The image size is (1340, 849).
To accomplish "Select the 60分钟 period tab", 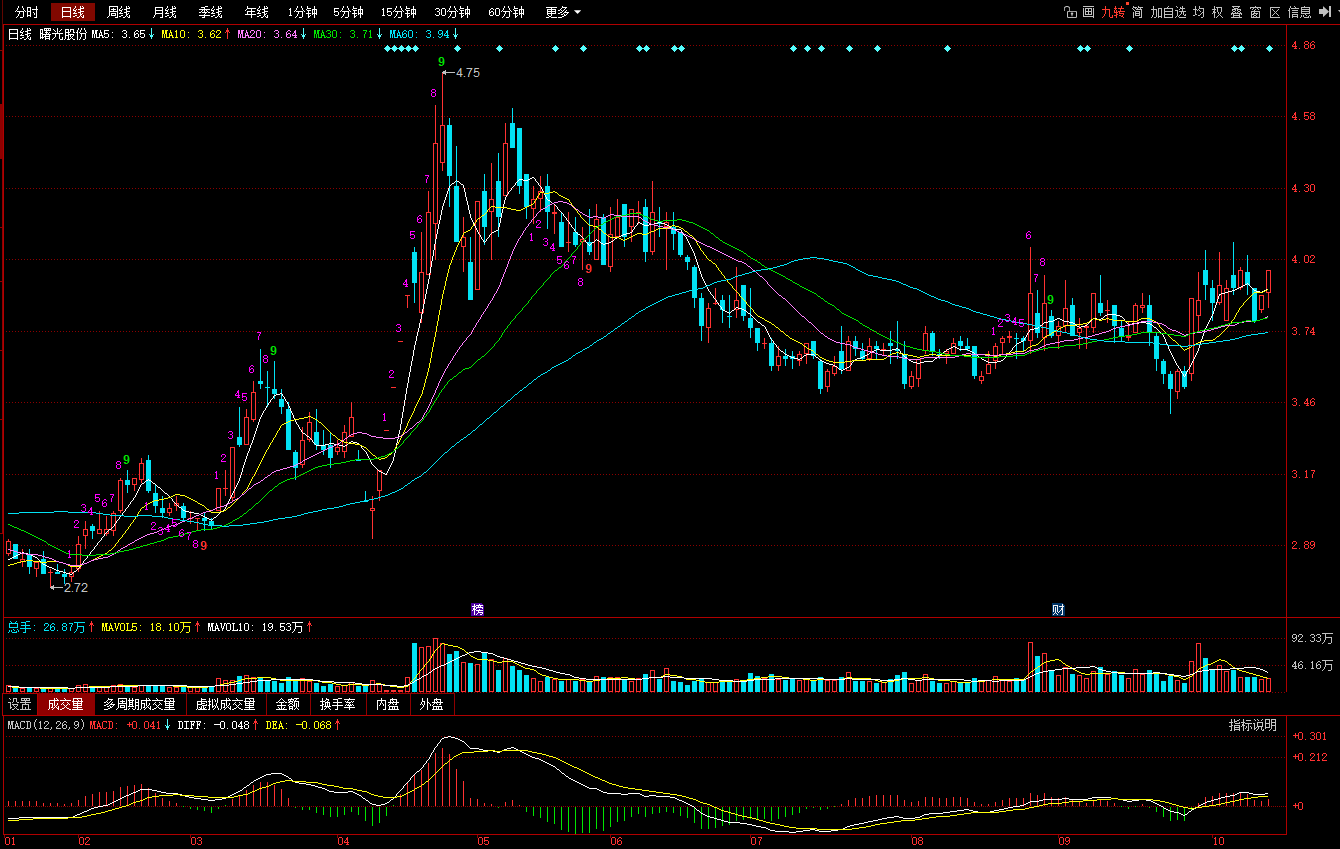I will pos(506,12).
